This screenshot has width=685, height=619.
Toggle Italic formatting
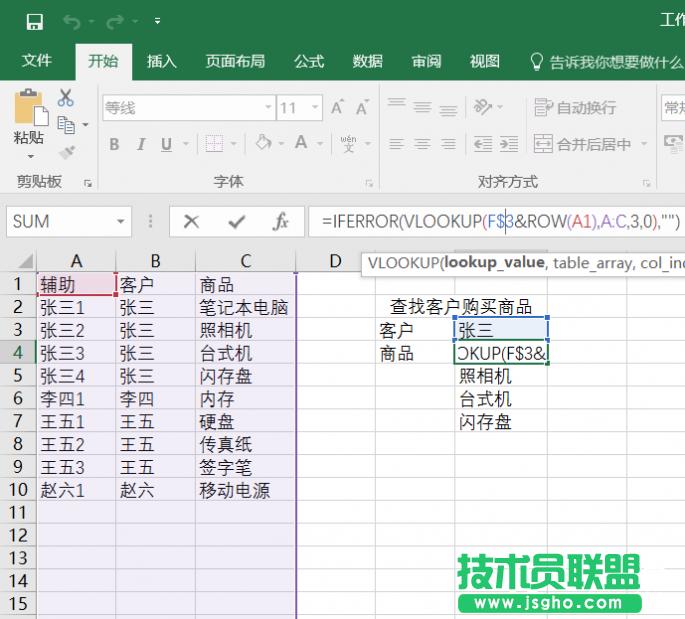(143, 144)
